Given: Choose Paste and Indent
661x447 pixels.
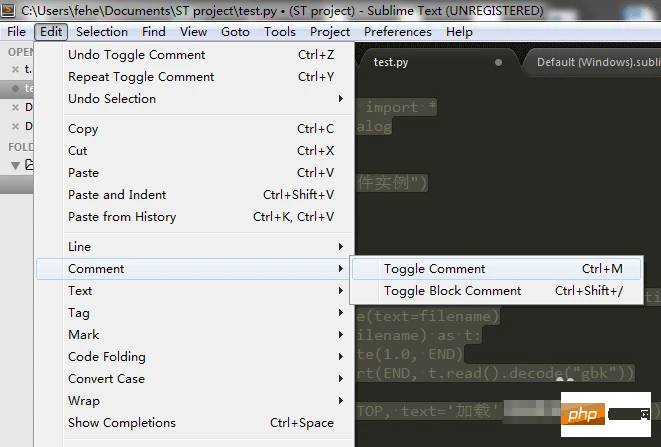Looking at the screenshot, I should [194, 194].
